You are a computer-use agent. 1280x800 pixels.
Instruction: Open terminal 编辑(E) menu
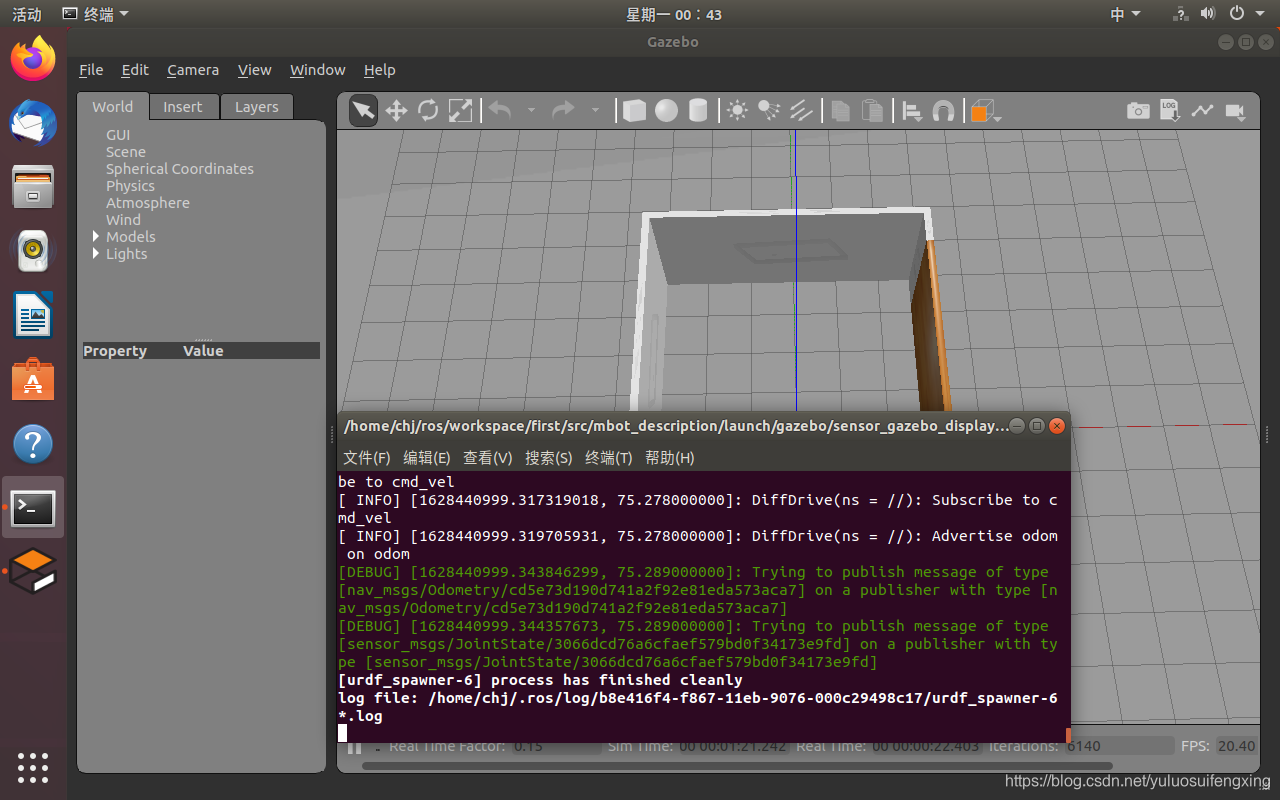[x=427, y=457]
